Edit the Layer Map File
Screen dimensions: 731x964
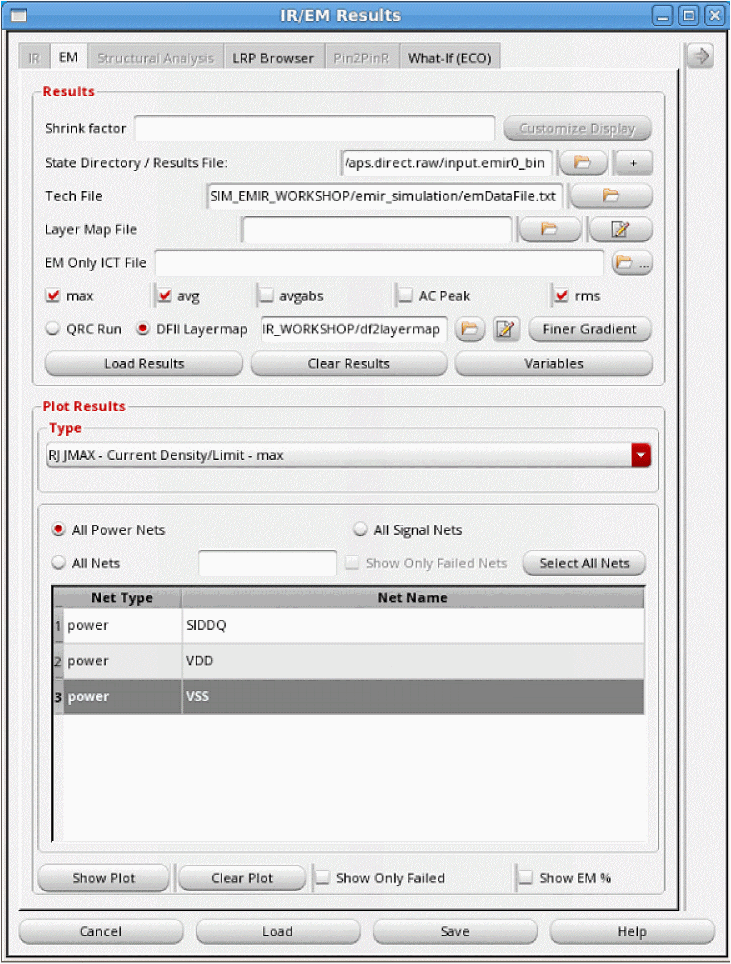620,229
